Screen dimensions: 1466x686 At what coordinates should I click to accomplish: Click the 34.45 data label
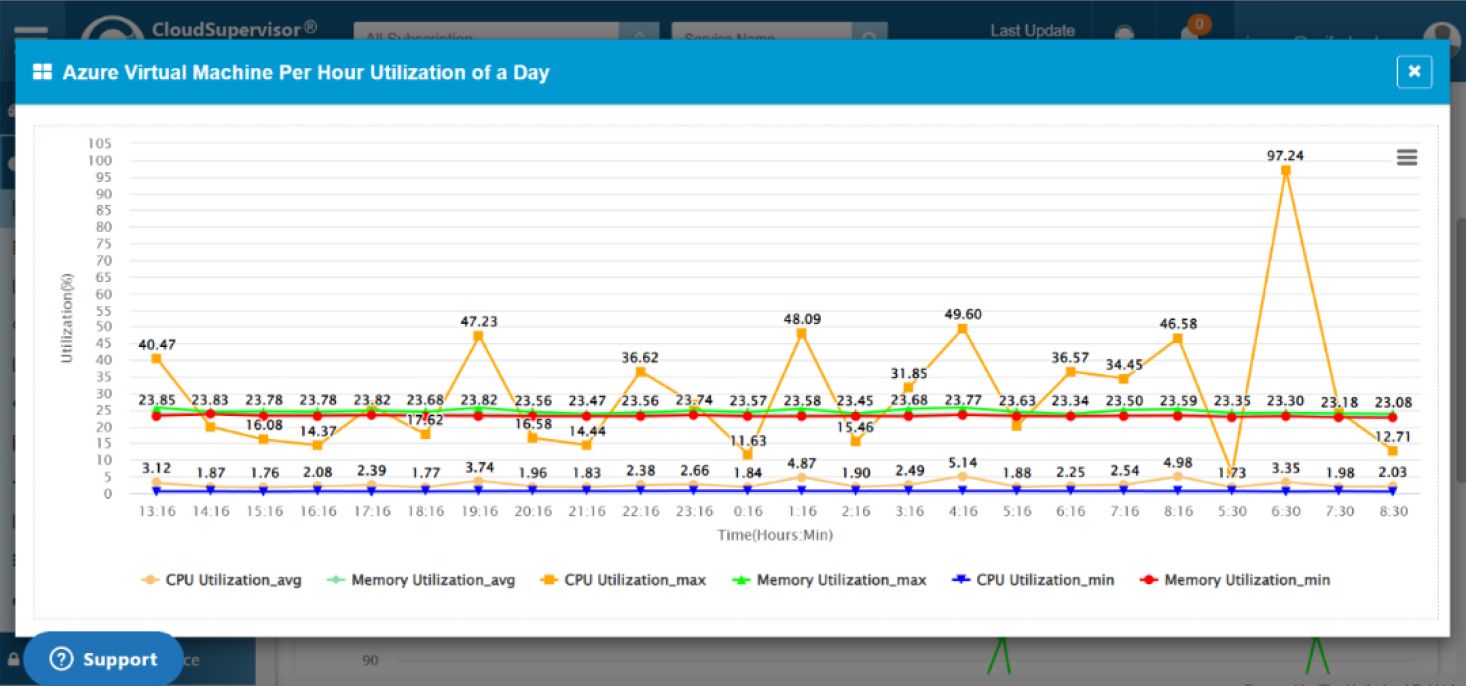pos(1124,364)
